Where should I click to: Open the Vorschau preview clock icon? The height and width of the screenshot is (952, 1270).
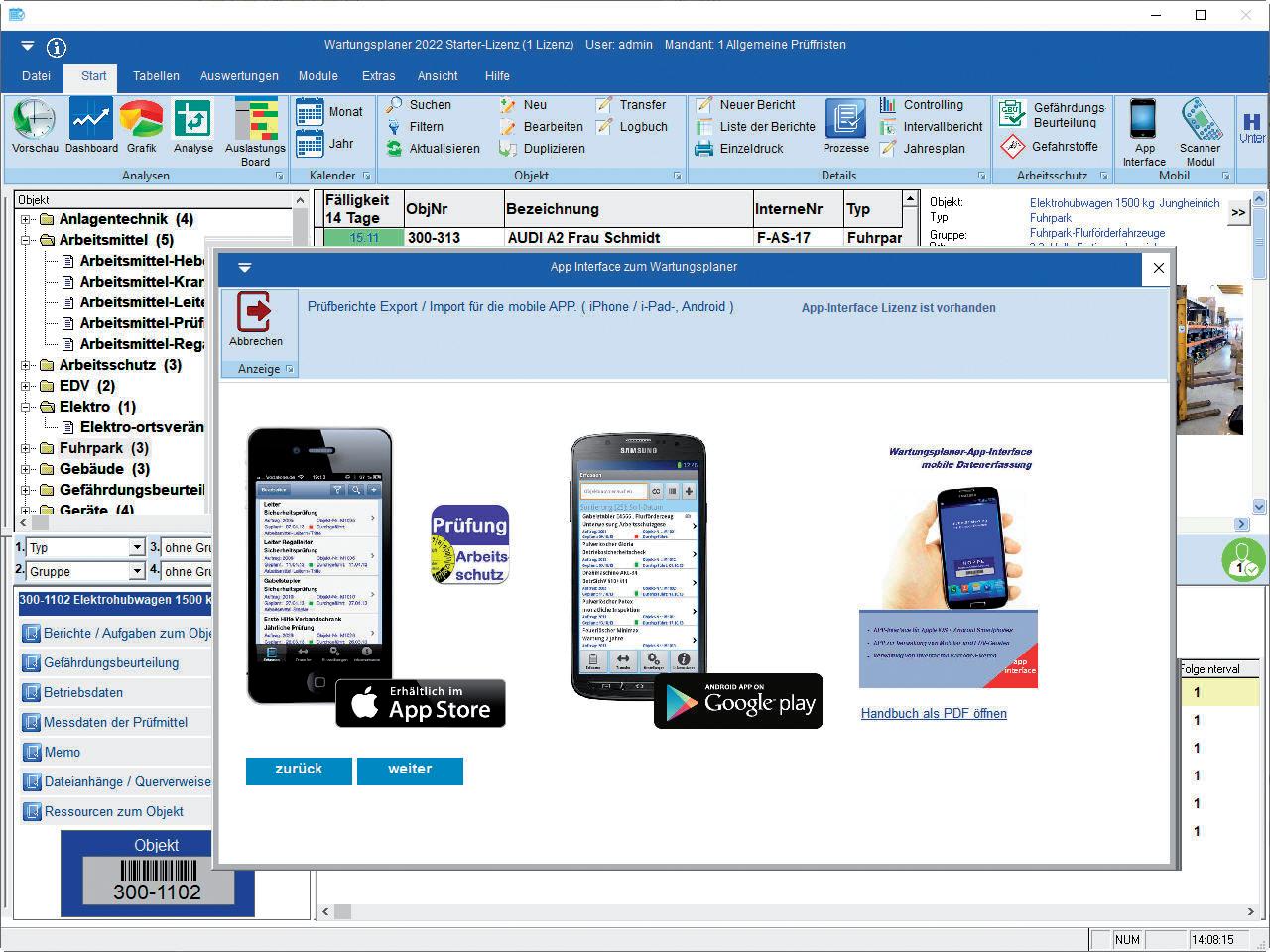point(35,126)
